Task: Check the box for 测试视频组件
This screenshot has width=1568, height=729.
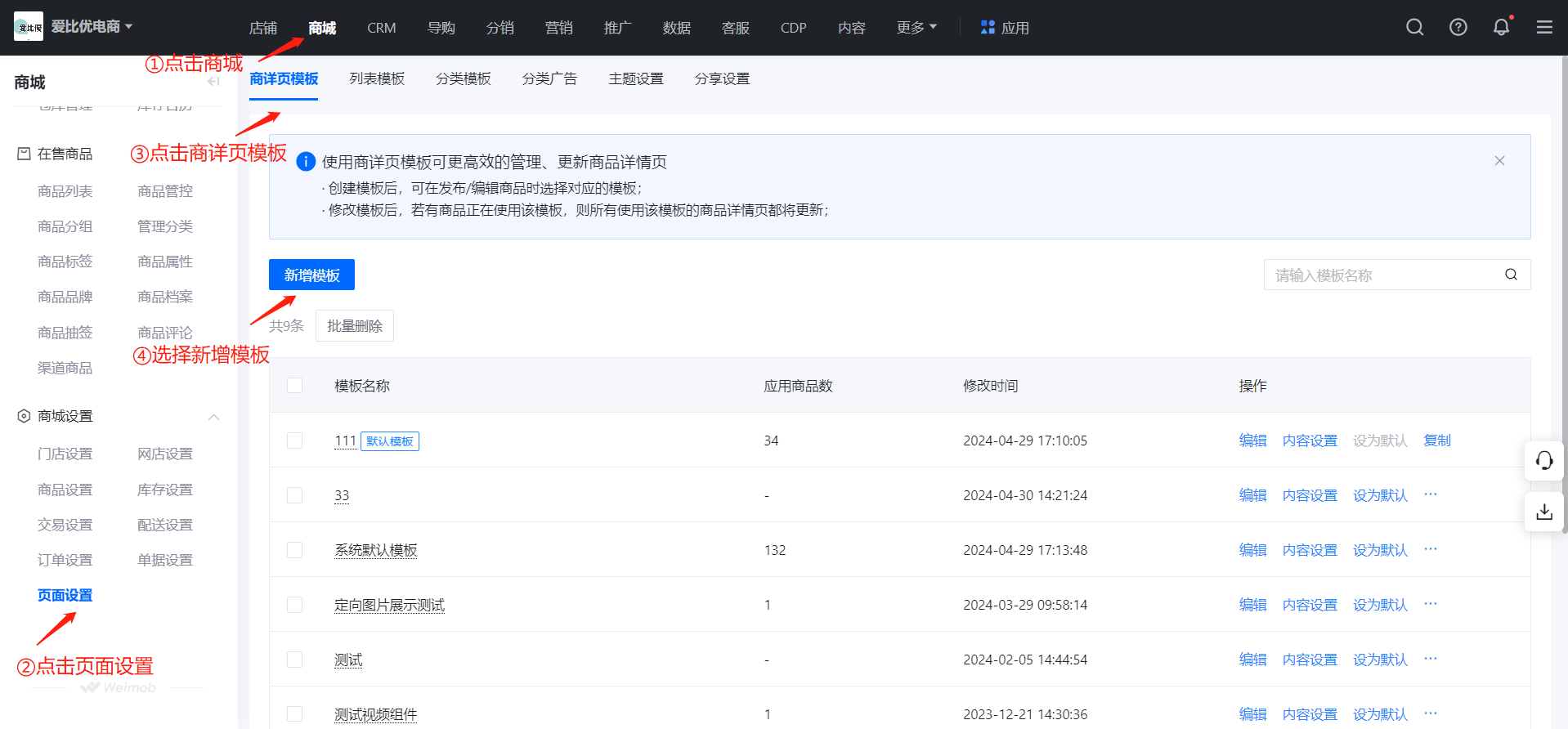Action: (295, 714)
